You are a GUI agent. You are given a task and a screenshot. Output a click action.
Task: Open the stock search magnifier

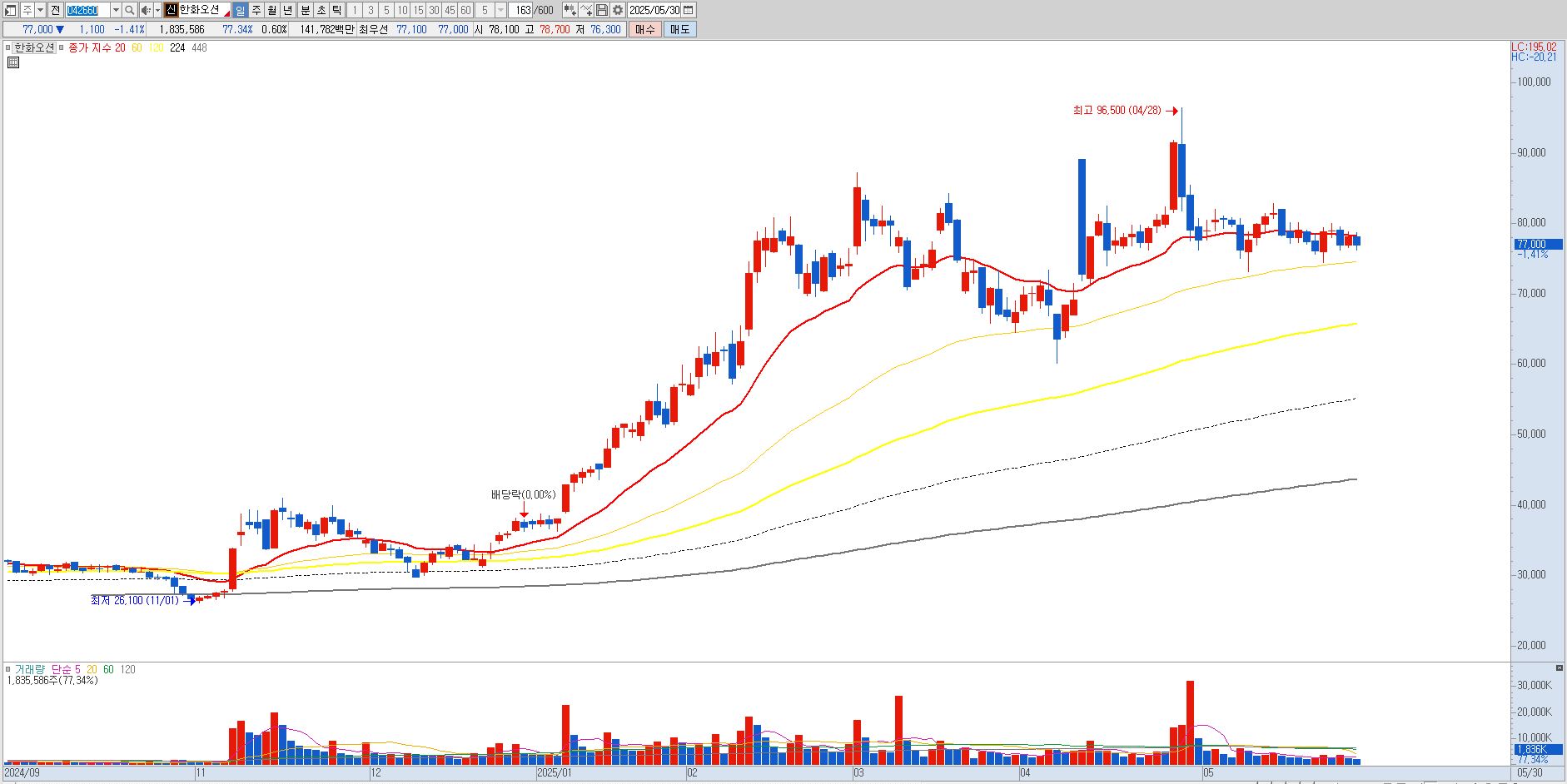tap(129, 10)
